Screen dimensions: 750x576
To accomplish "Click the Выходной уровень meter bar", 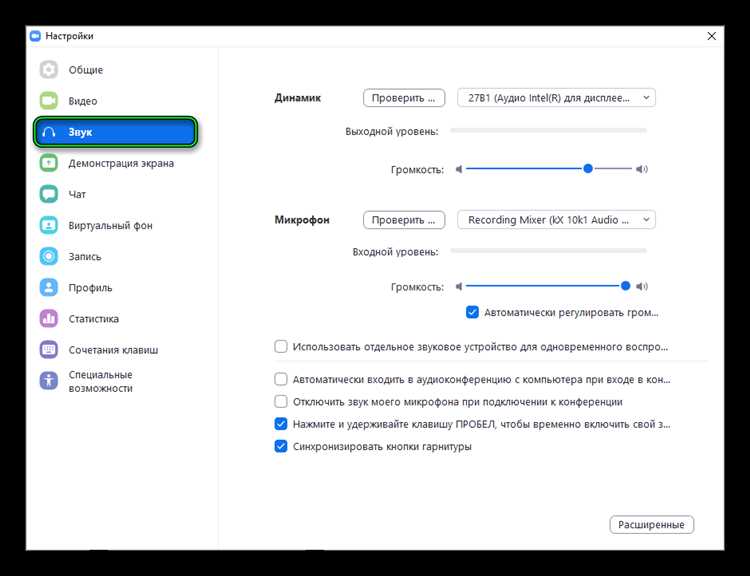I will click(549, 130).
